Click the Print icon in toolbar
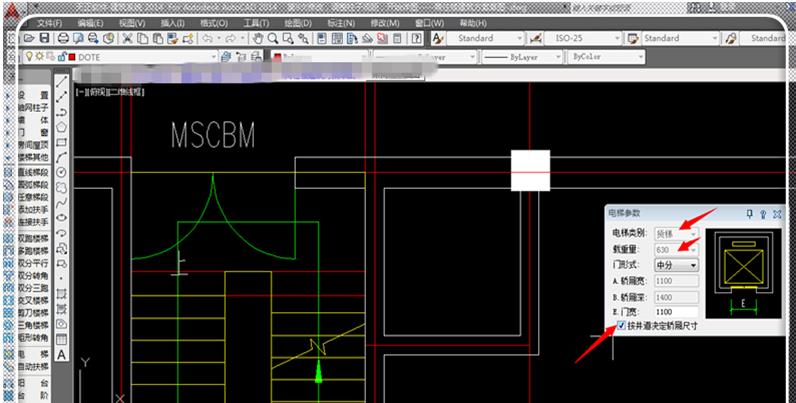 63,38
